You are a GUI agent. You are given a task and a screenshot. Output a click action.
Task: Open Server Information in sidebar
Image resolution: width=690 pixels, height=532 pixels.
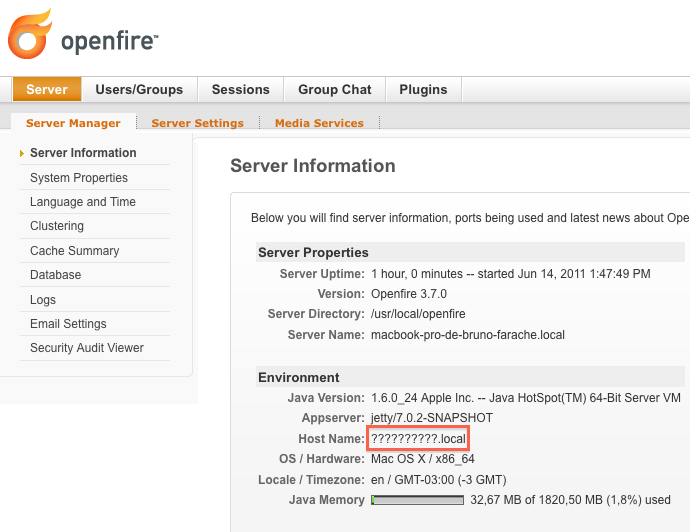coord(83,153)
